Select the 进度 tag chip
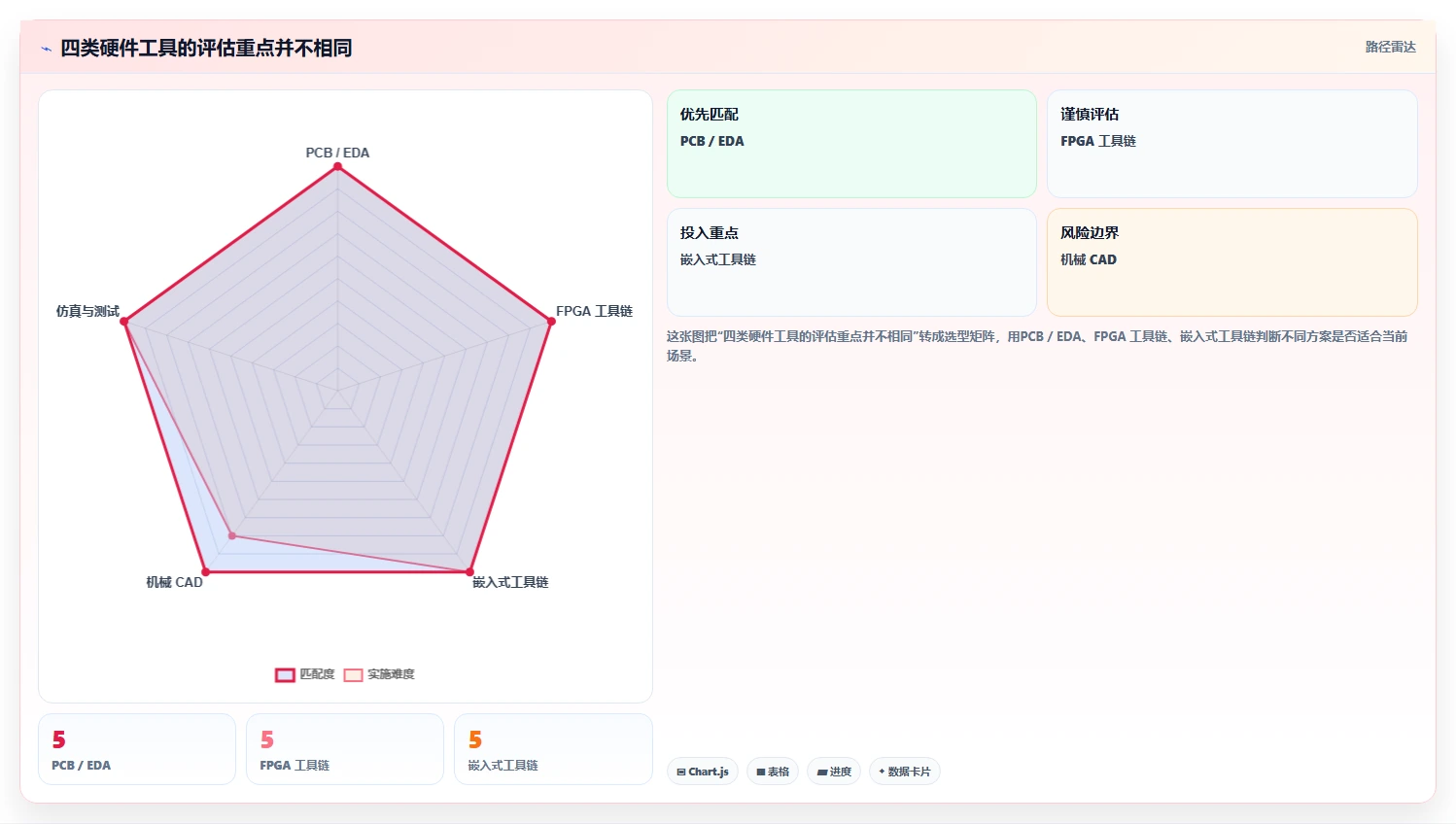1456x824 pixels. [834, 772]
